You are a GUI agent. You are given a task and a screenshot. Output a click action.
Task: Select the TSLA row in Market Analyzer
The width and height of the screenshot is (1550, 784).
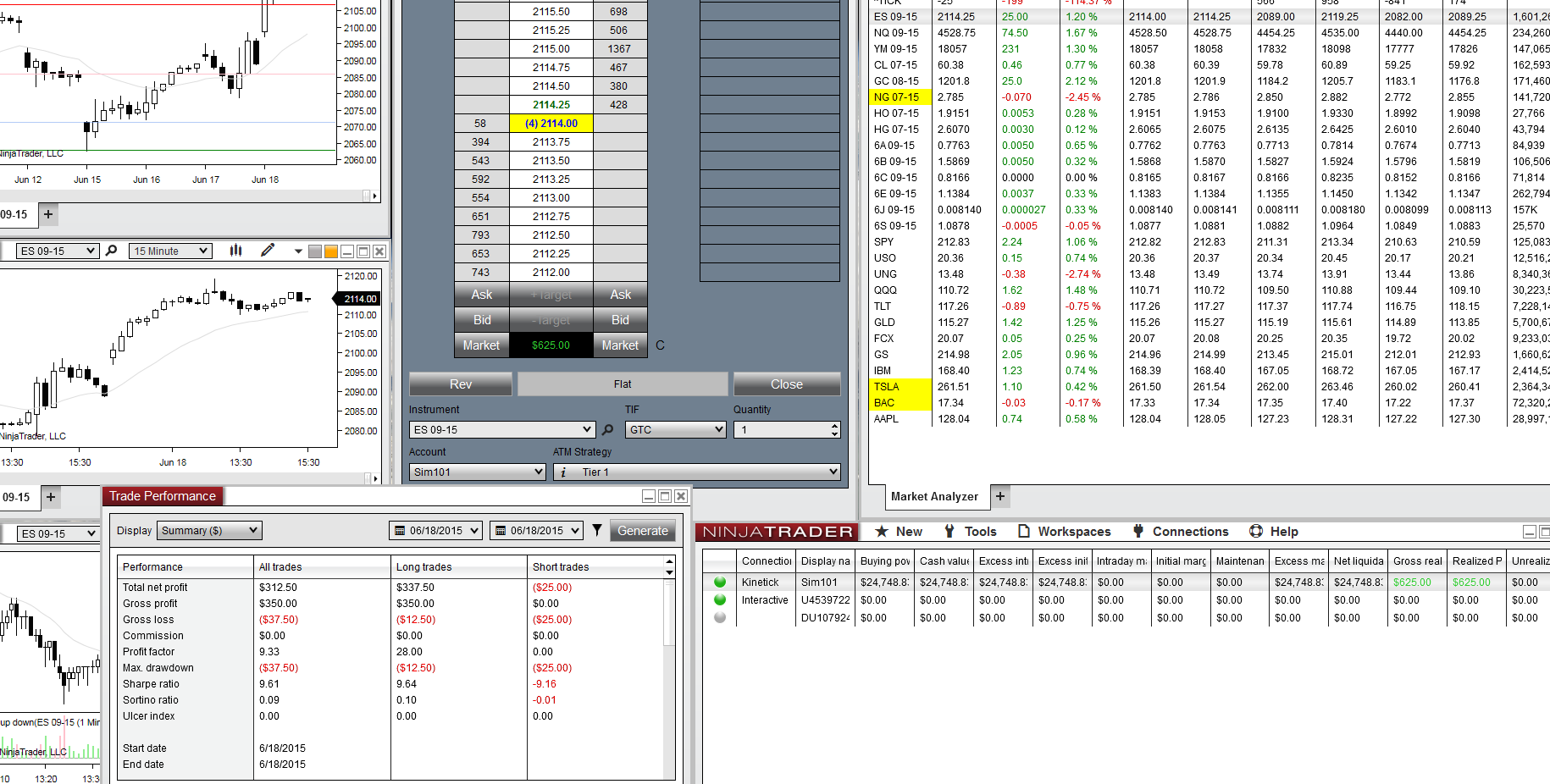tap(1210, 387)
